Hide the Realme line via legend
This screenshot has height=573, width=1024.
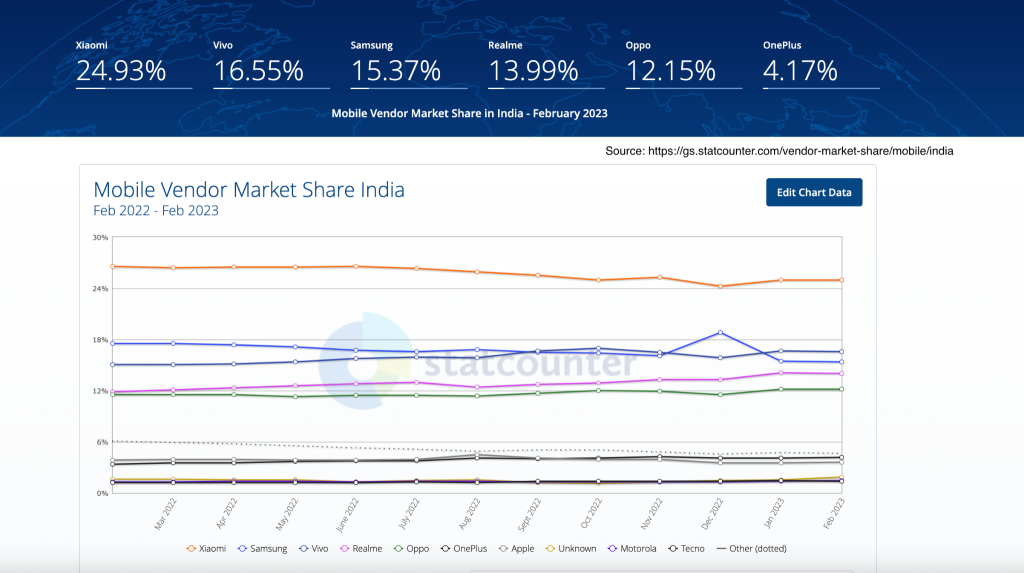[361, 549]
